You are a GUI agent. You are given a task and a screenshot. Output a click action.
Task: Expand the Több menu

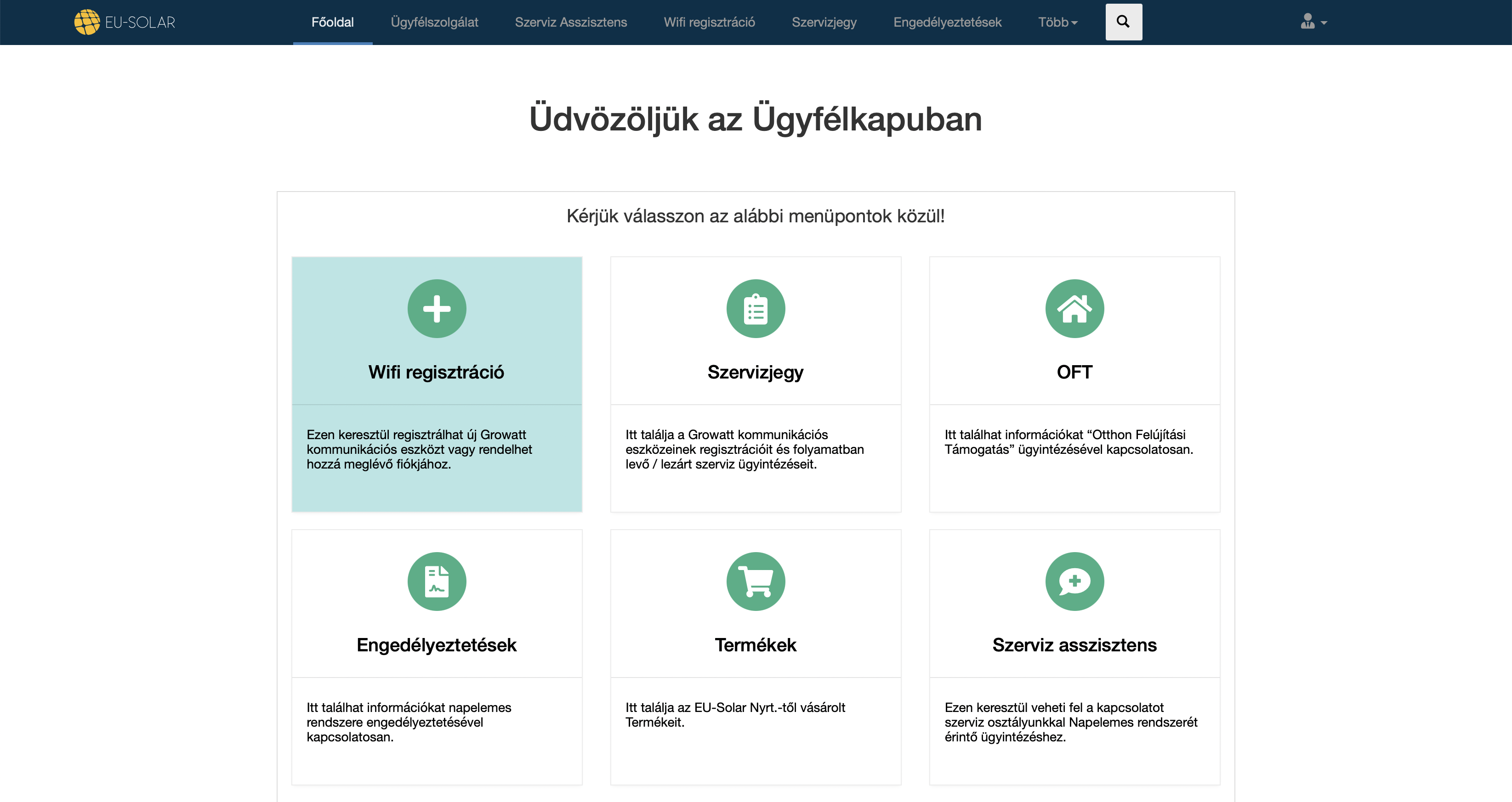pyautogui.click(x=1057, y=23)
